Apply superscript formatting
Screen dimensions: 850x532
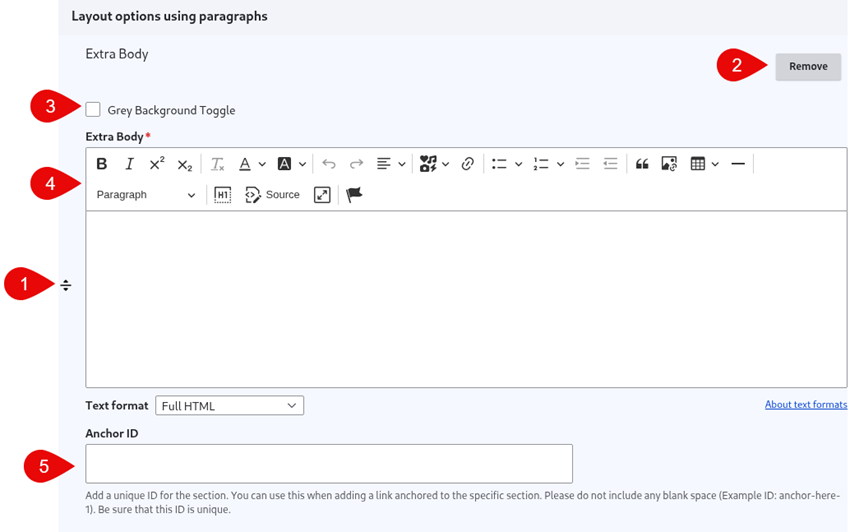(x=157, y=164)
